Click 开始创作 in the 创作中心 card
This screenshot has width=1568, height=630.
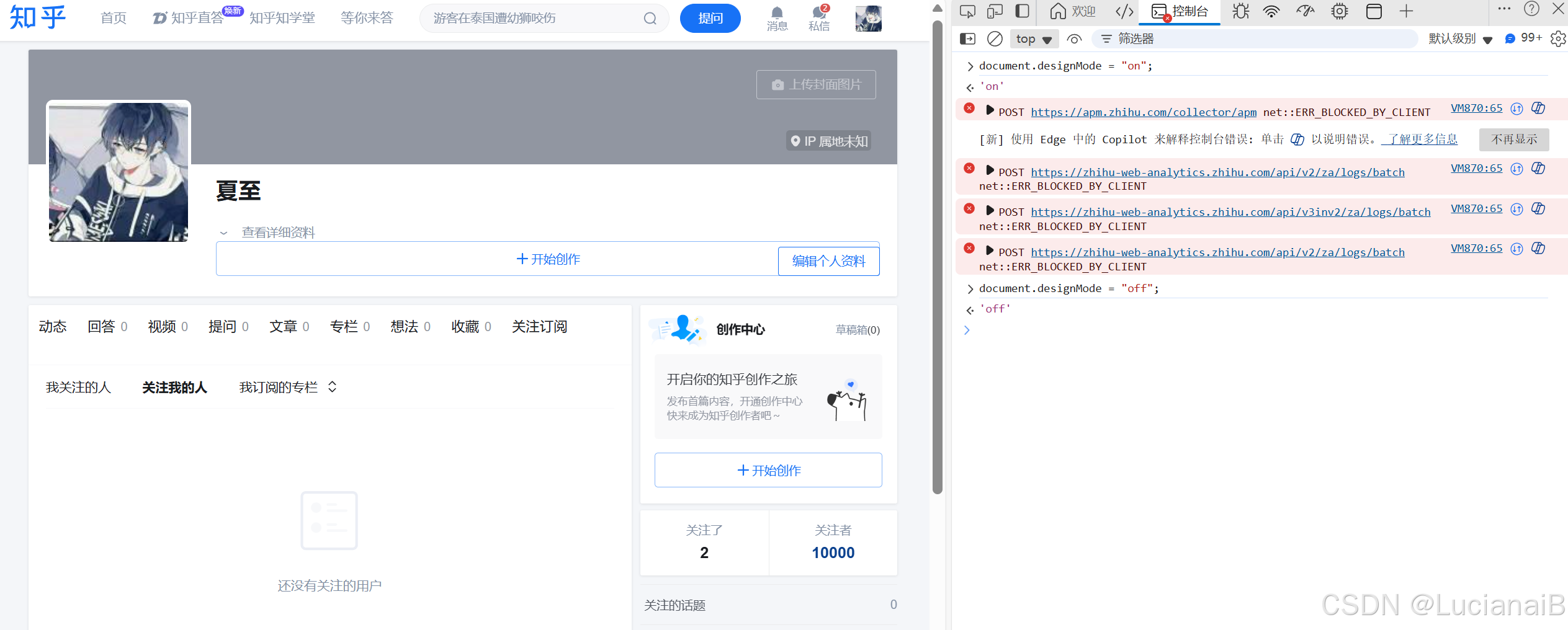click(768, 470)
